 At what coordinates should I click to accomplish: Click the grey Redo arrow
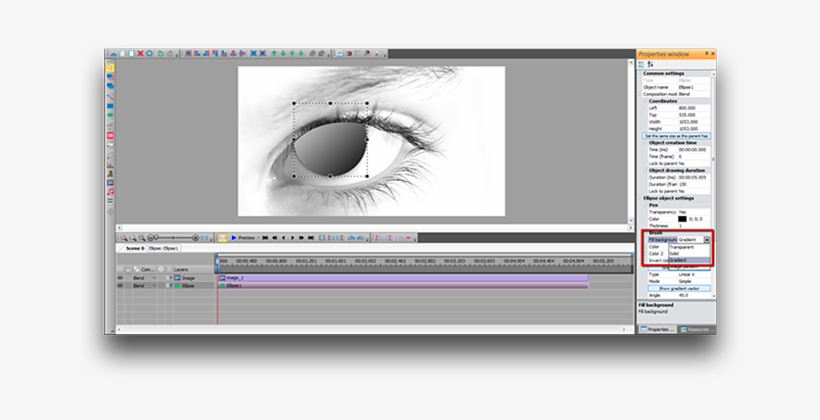click(169, 53)
